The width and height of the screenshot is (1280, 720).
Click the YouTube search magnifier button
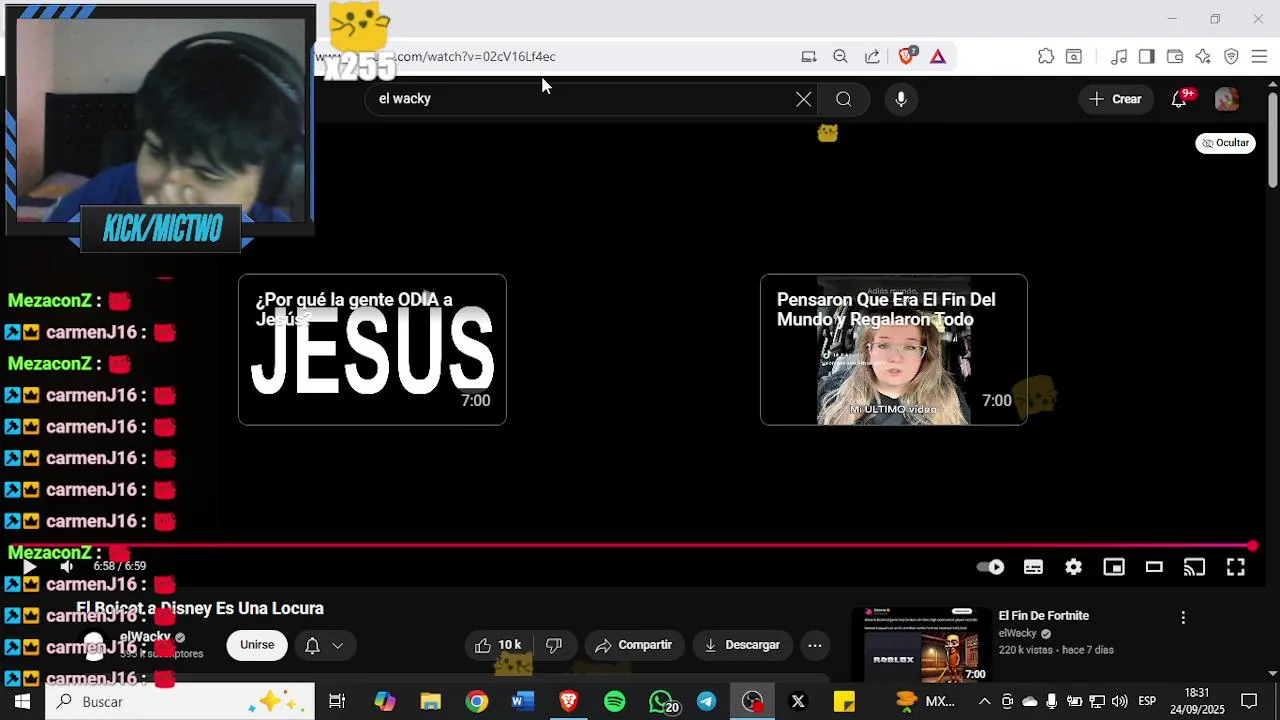click(844, 99)
